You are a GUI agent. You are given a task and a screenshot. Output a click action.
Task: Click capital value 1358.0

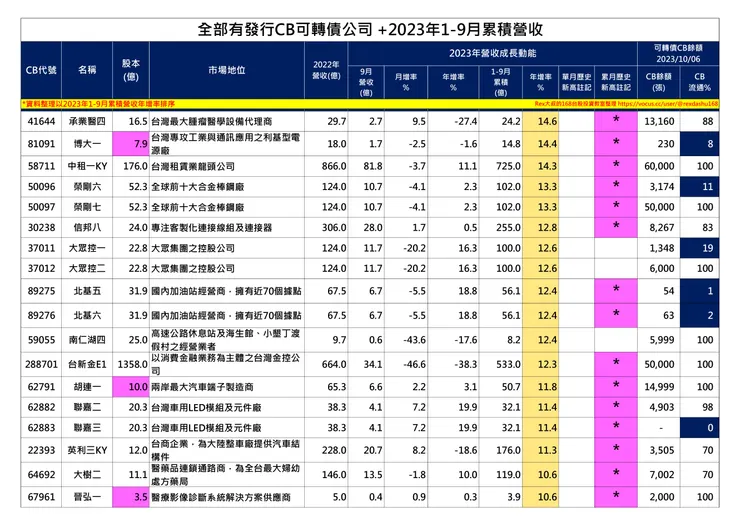pos(133,364)
